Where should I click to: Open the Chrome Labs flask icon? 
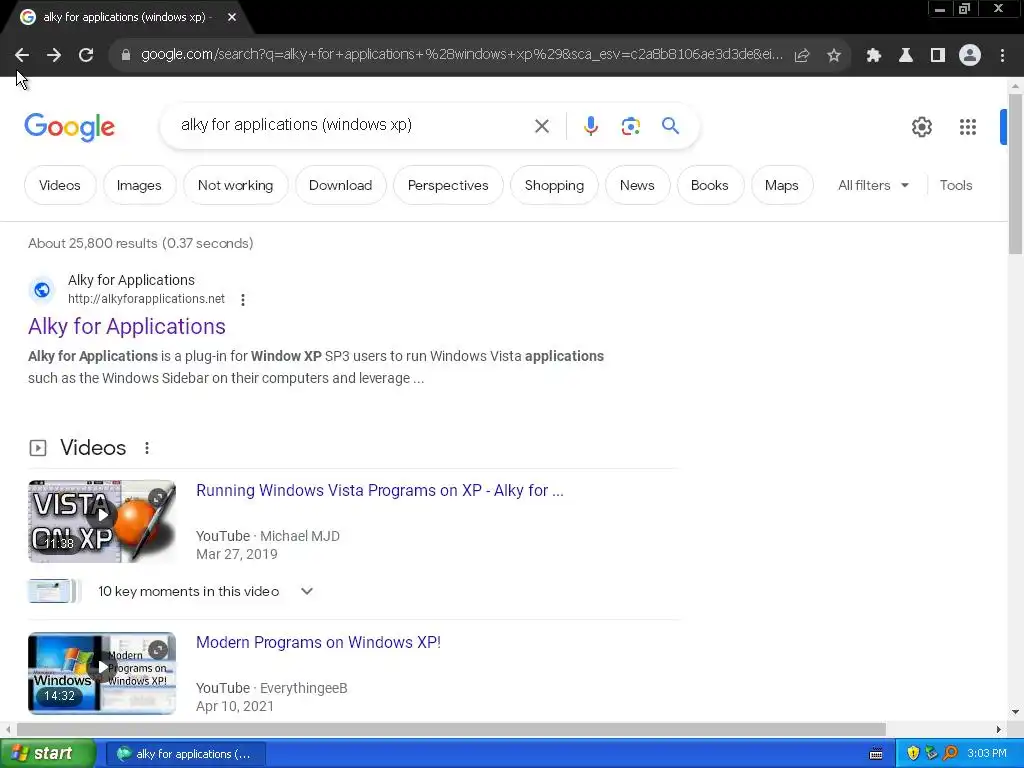[x=906, y=56]
